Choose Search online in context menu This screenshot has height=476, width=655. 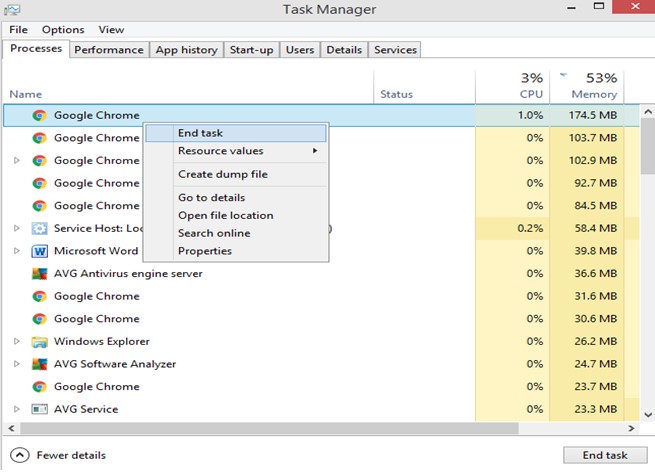click(236, 233)
